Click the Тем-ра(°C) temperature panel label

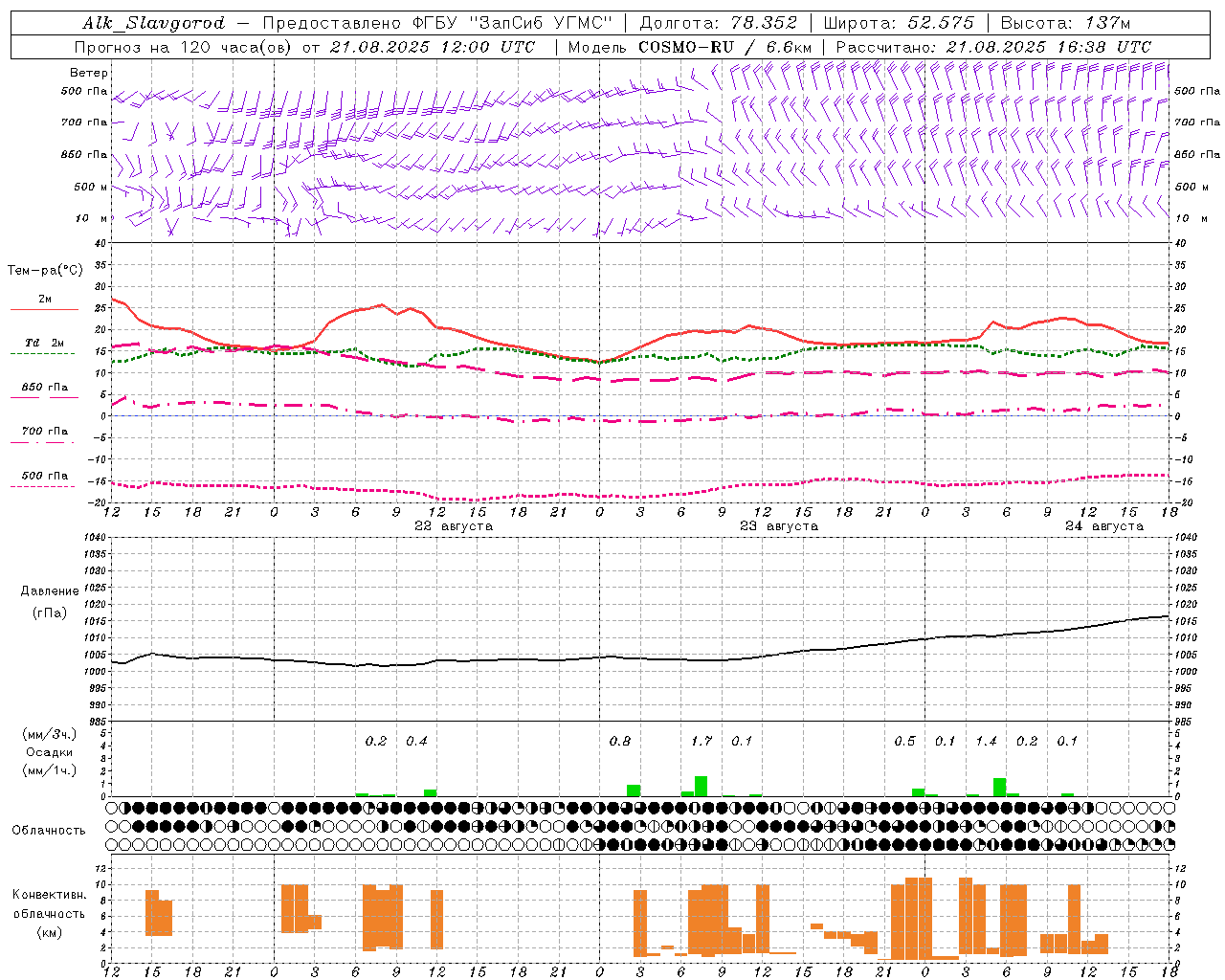click(x=45, y=271)
